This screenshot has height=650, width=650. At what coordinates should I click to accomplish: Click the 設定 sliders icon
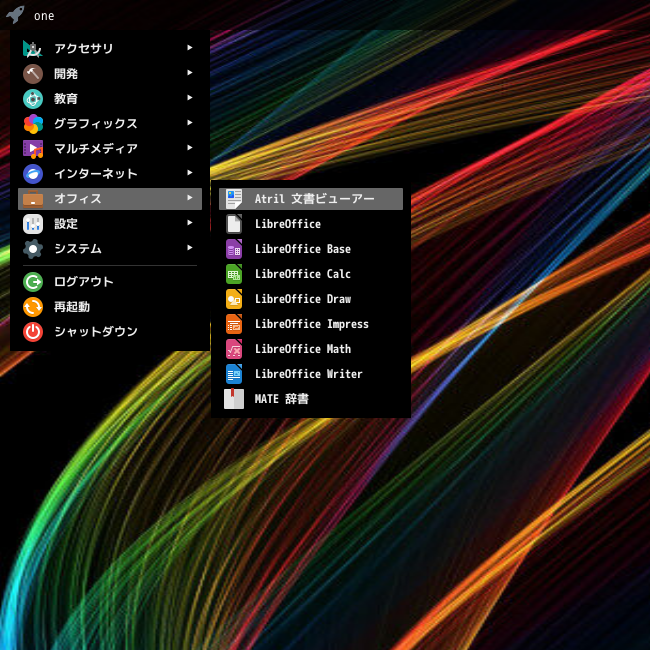tap(33, 224)
